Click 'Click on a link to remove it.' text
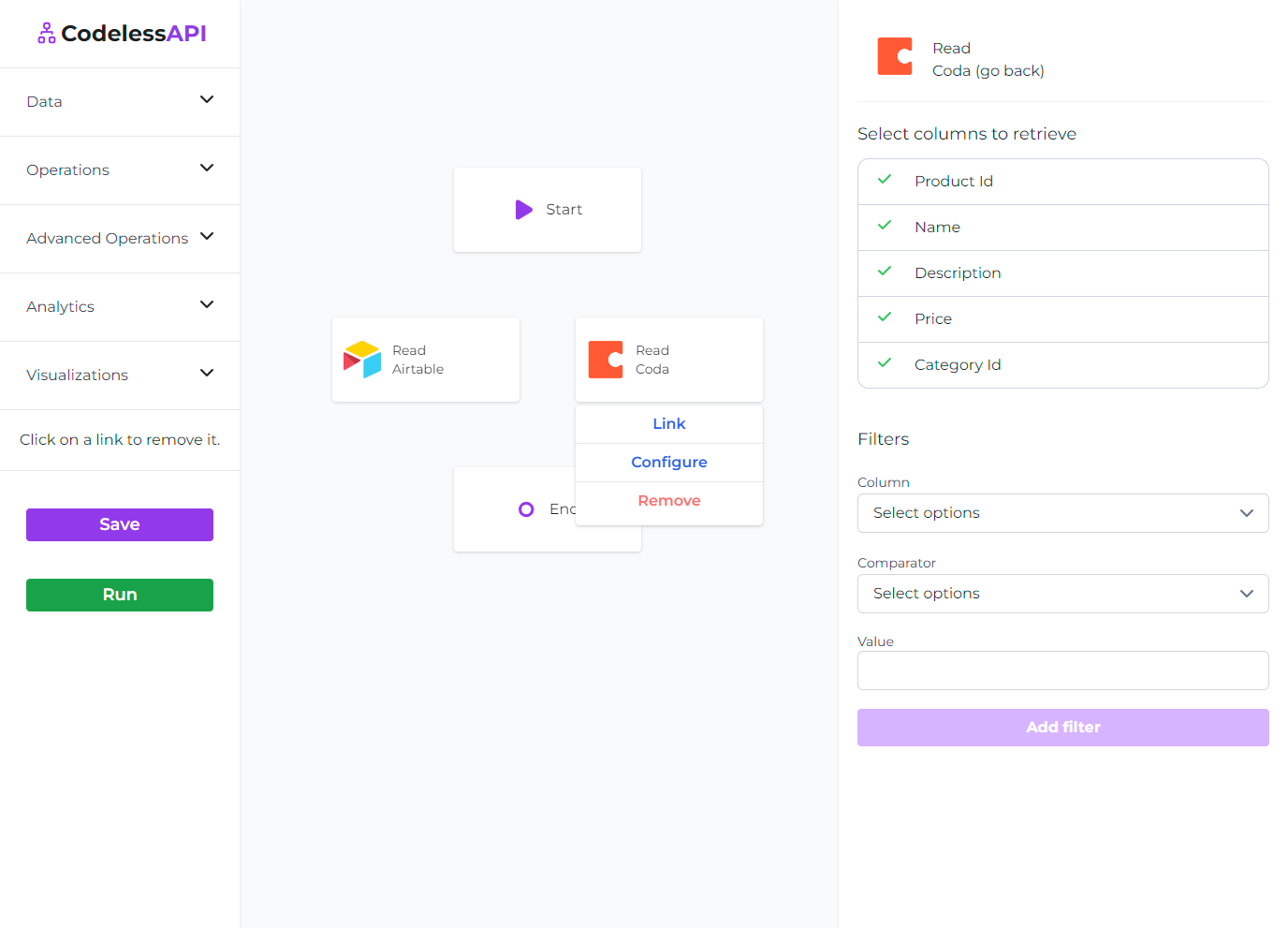1288x928 pixels. pos(120,440)
